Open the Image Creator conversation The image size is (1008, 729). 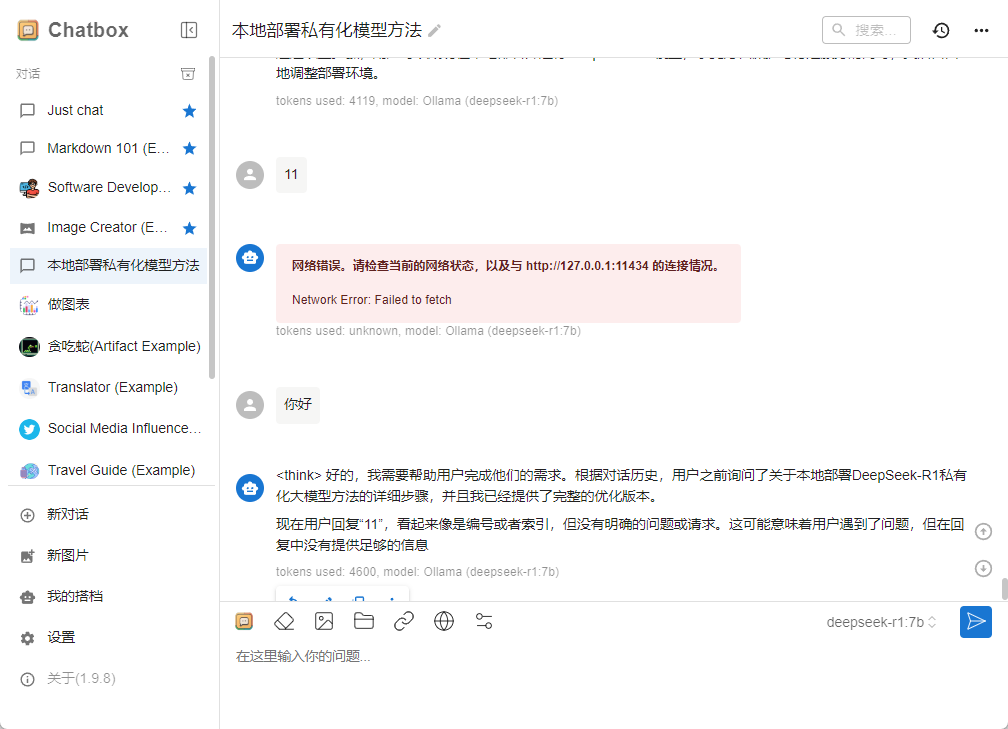click(109, 228)
